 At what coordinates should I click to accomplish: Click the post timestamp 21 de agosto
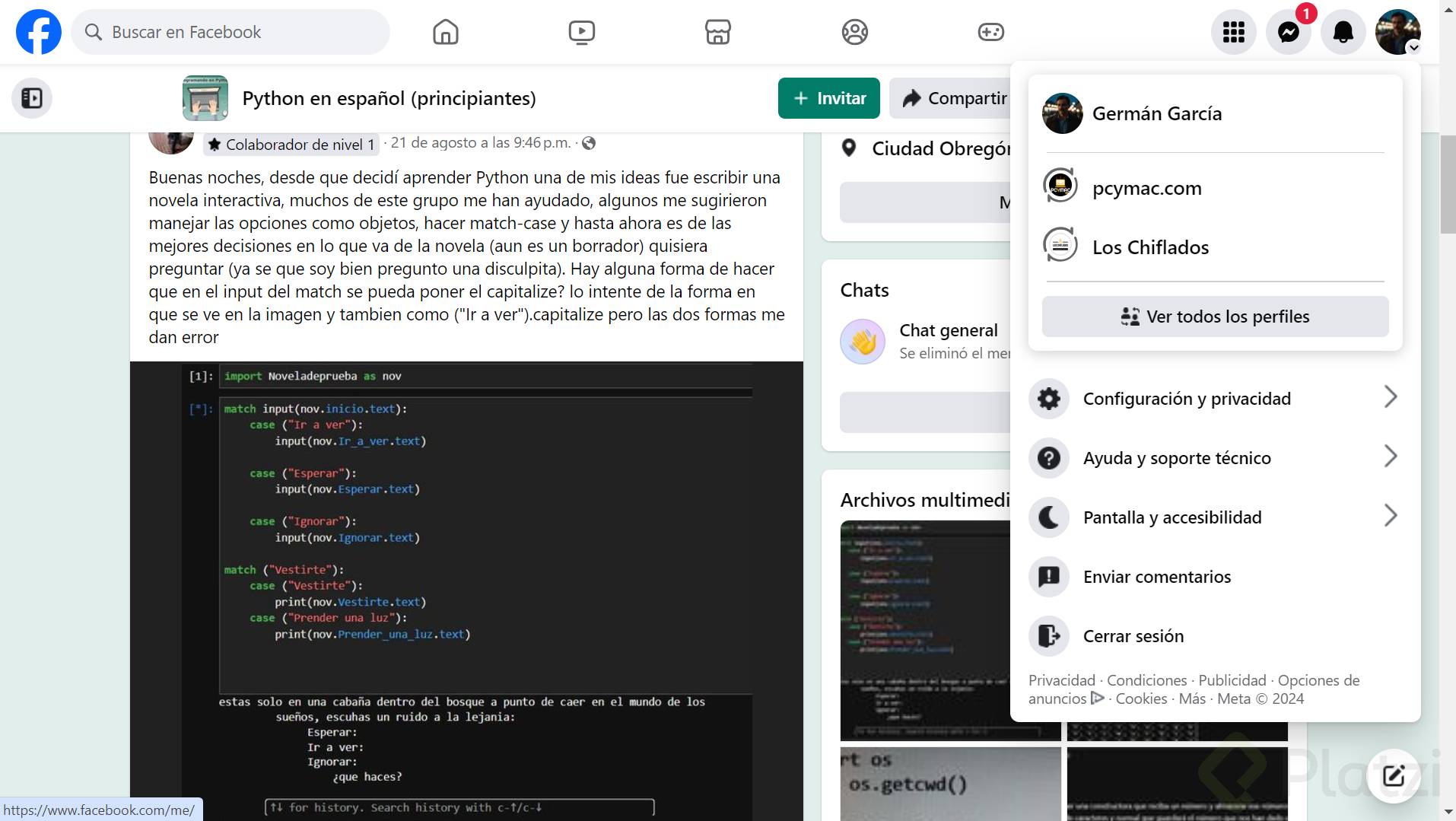click(481, 143)
